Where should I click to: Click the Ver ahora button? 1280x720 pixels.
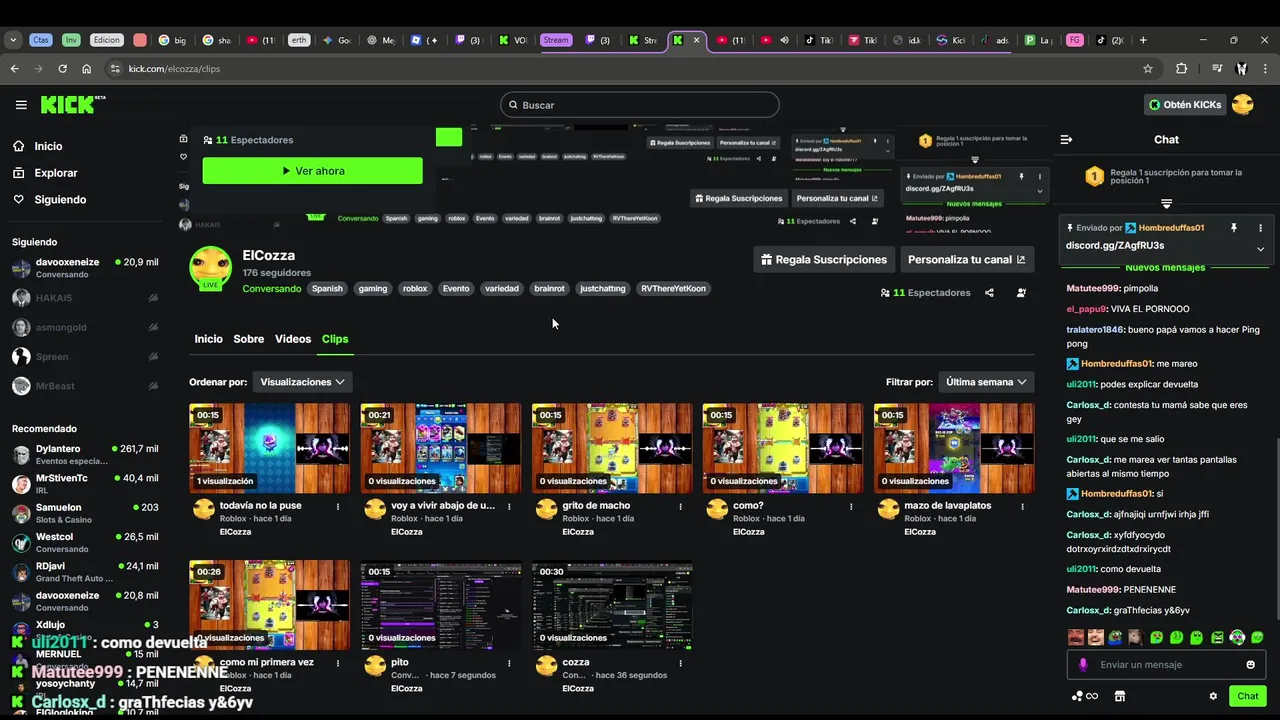point(313,171)
